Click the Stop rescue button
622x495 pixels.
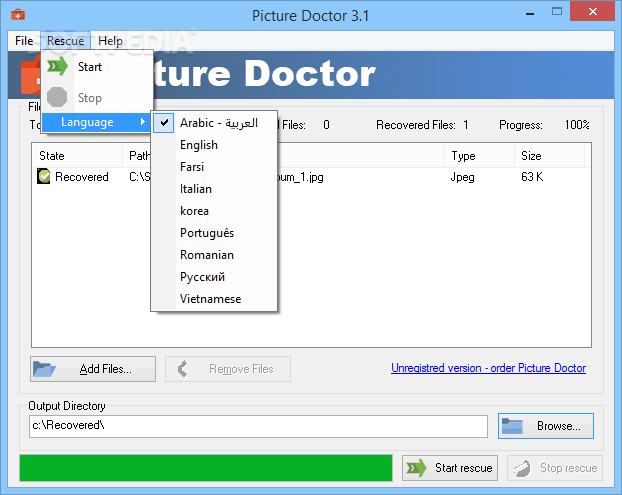(x=555, y=468)
